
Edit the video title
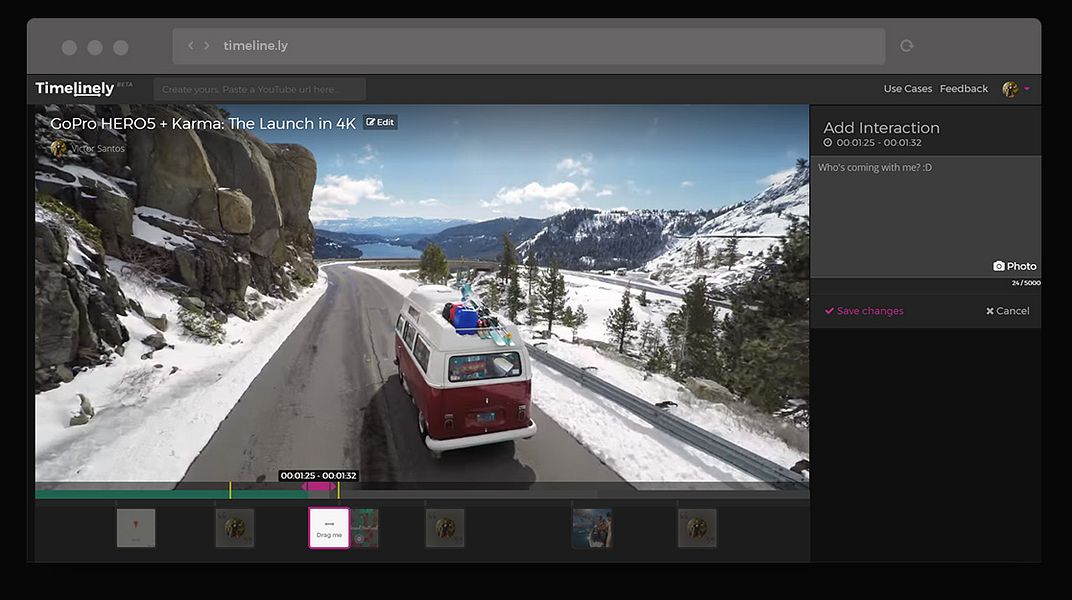tap(380, 122)
